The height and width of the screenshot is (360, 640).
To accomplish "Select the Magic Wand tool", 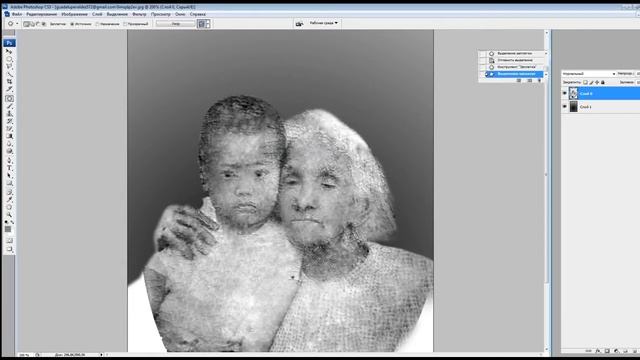I will (x=9, y=74).
